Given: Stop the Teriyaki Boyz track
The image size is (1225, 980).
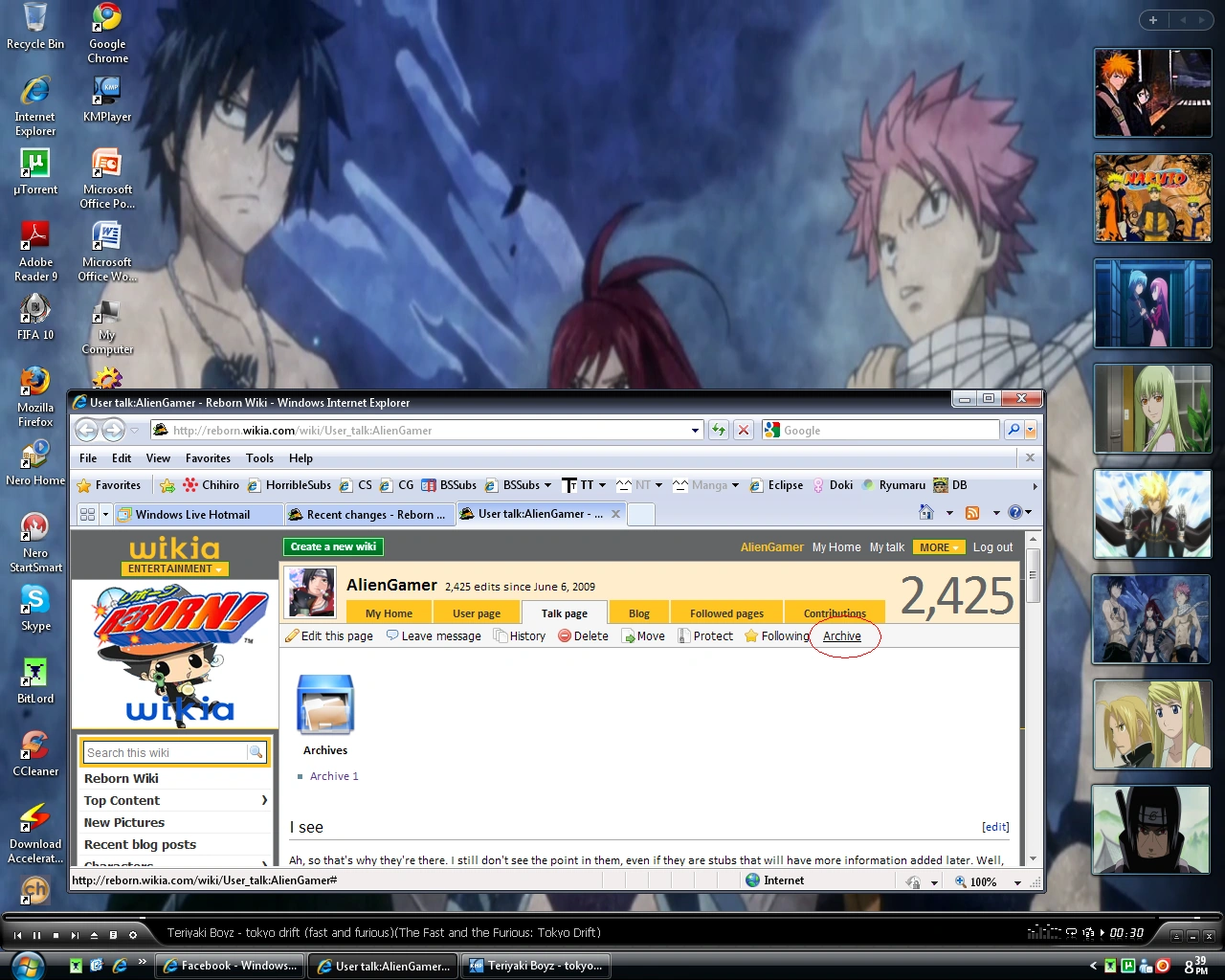Looking at the screenshot, I should pyautogui.click(x=56, y=935).
